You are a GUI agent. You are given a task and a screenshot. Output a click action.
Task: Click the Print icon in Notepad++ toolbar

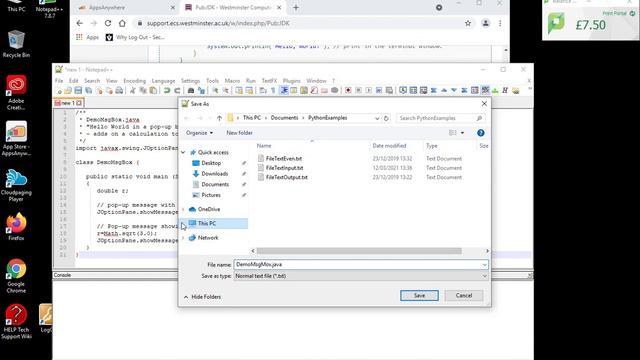[119, 91]
